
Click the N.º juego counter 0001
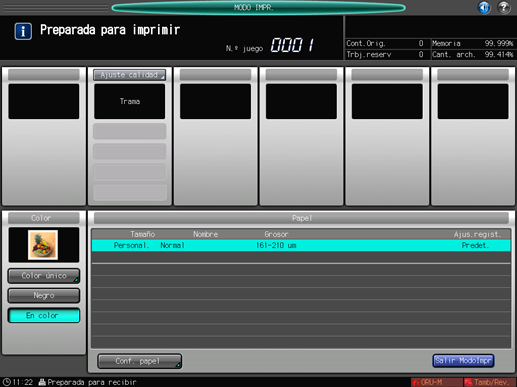292,45
